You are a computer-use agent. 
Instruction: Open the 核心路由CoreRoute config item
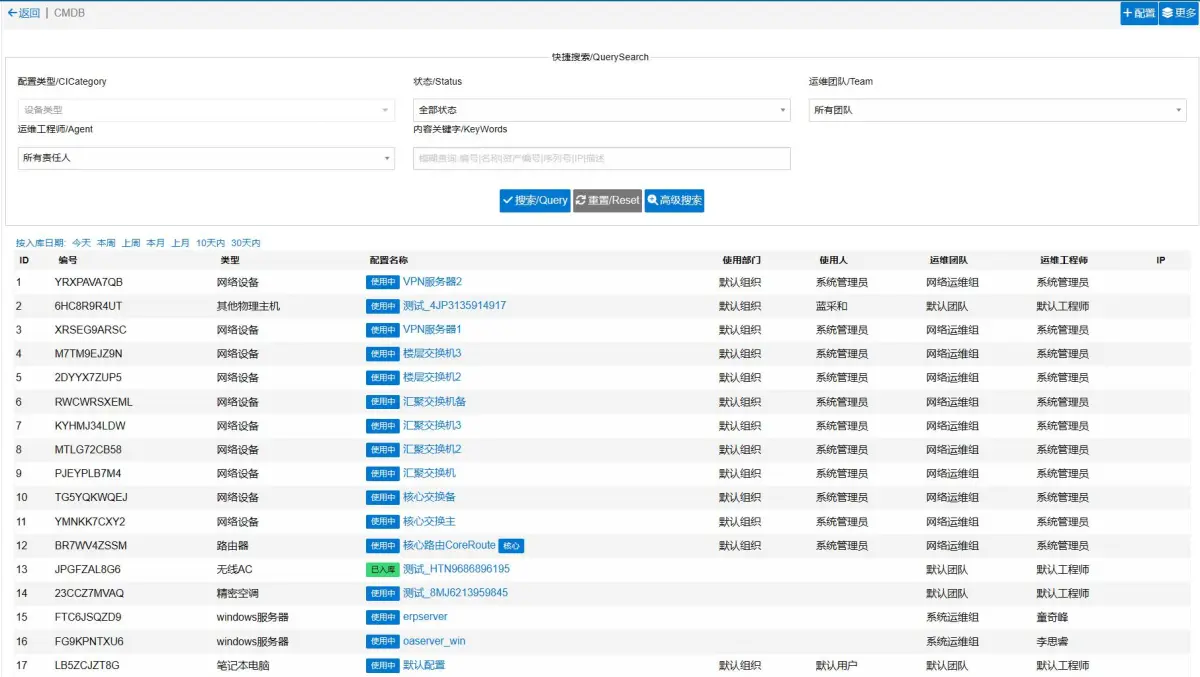[x=449, y=546]
